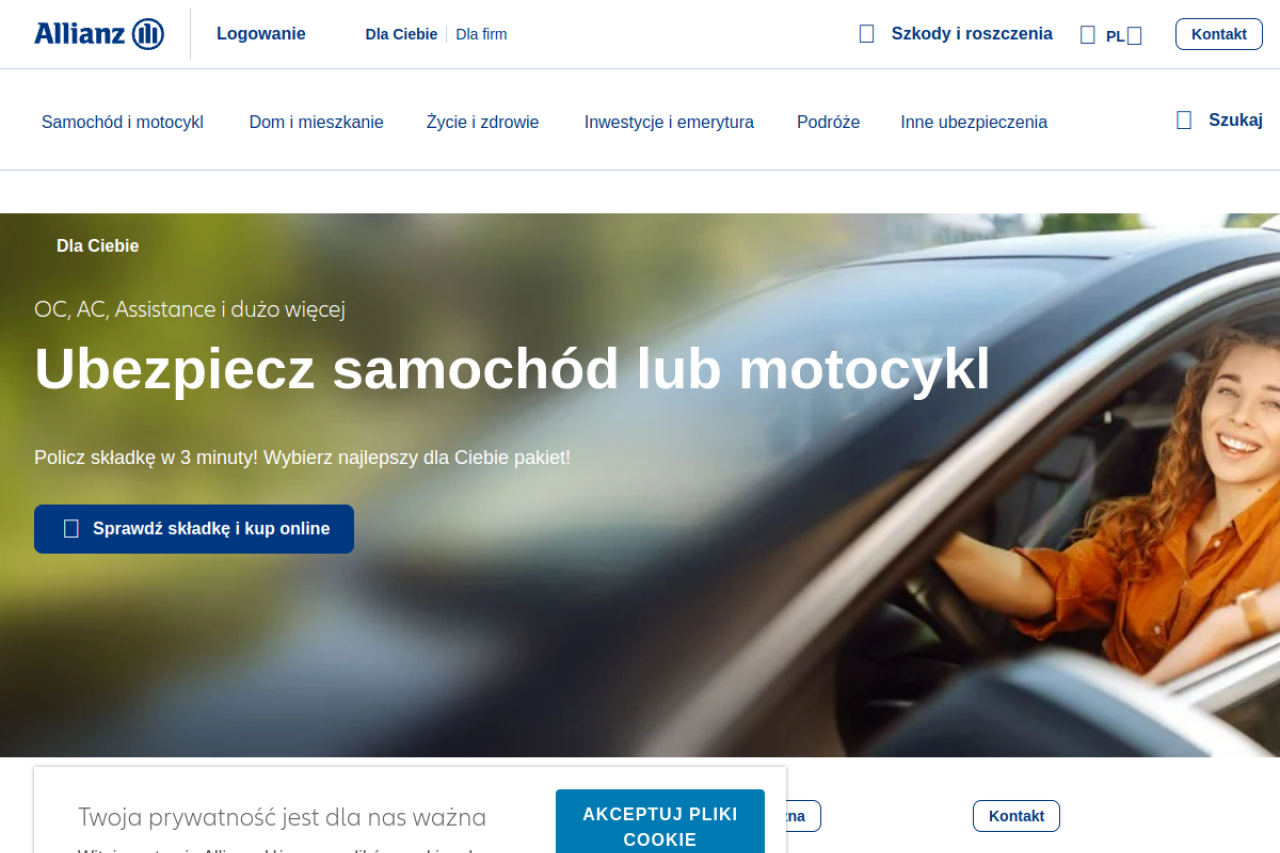Expand the PL language dropdown arrow
The image size is (1280, 853).
click(1134, 36)
